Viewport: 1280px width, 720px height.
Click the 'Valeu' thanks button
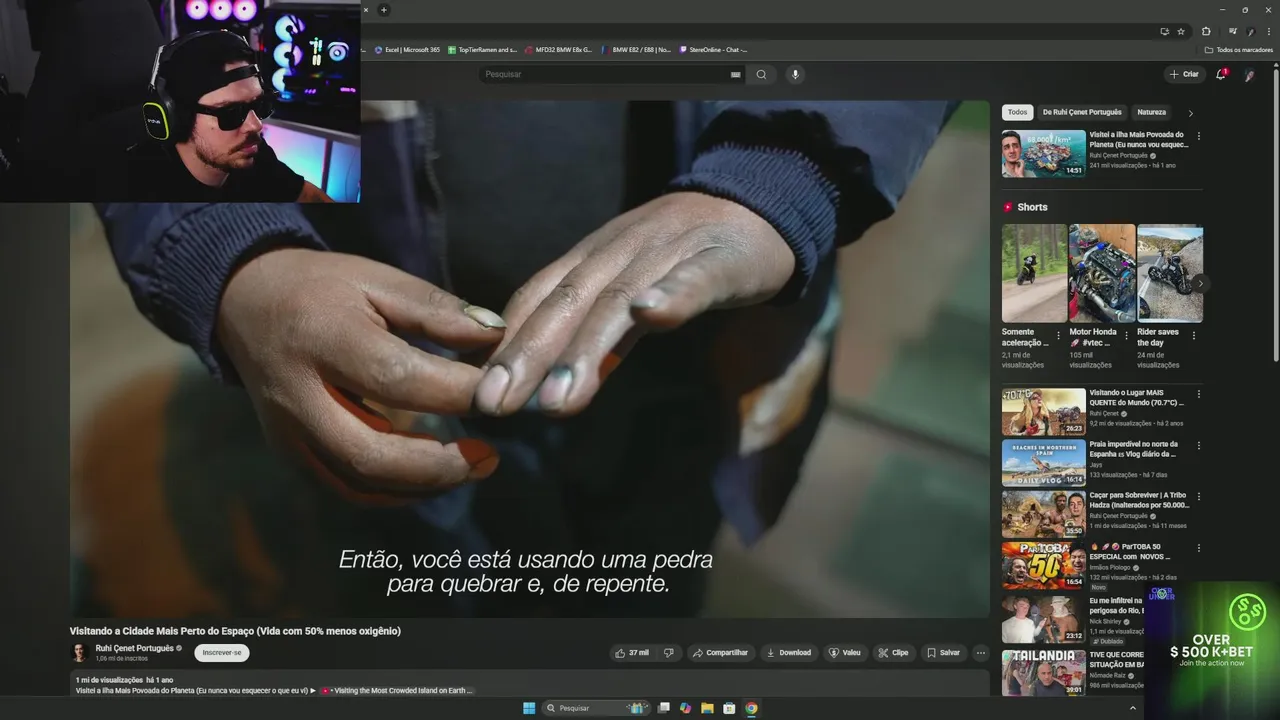coord(845,653)
